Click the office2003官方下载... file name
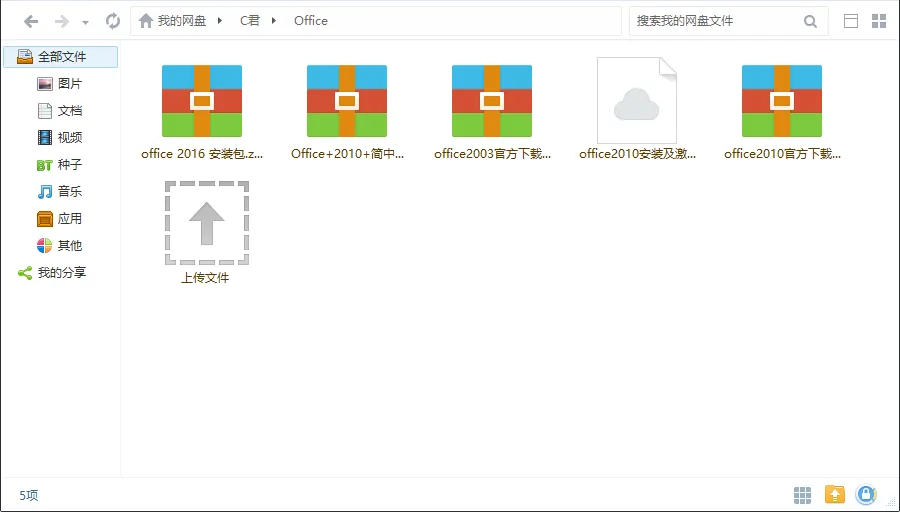Viewport: 900px width, 512px height. tap(492, 154)
